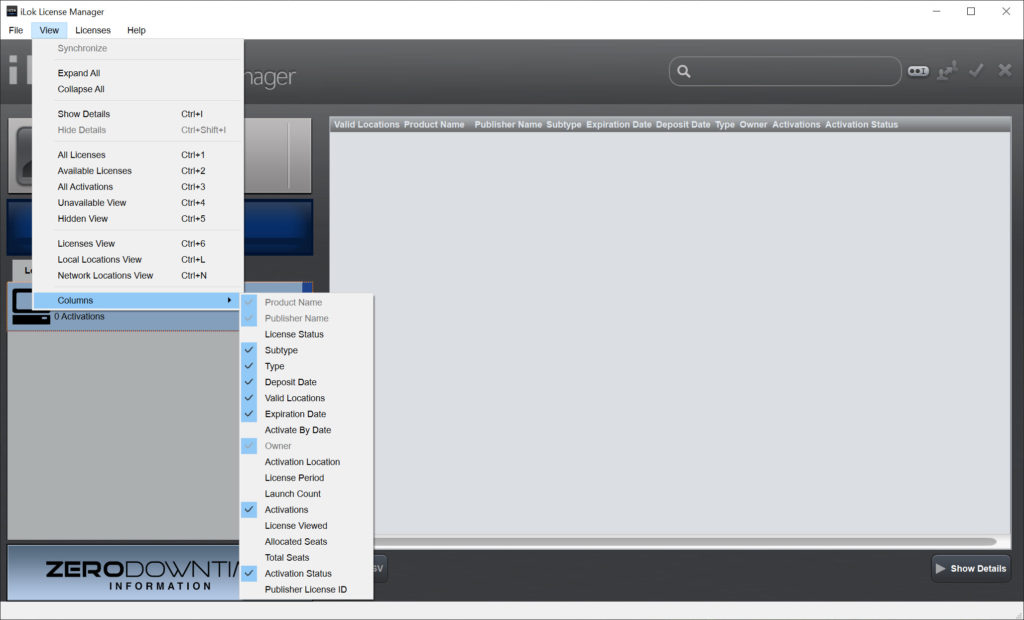Viewport: 1024px width, 620px height.
Task: Sort by Product Name column header
Action: pyautogui.click(x=434, y=124)
